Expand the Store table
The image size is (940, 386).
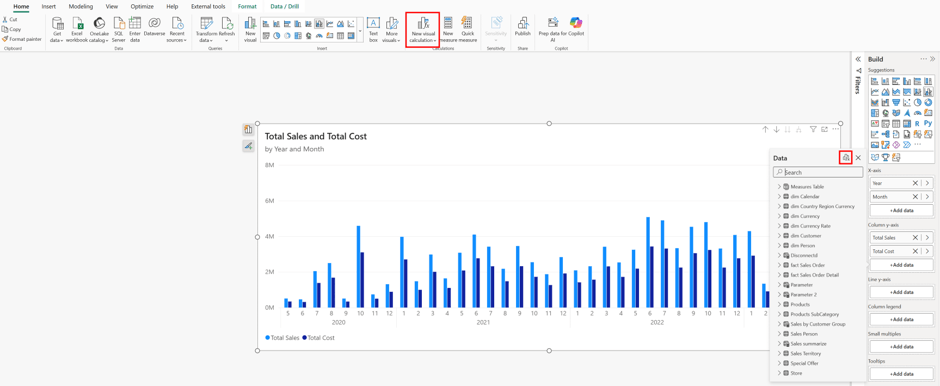point(779,373)
